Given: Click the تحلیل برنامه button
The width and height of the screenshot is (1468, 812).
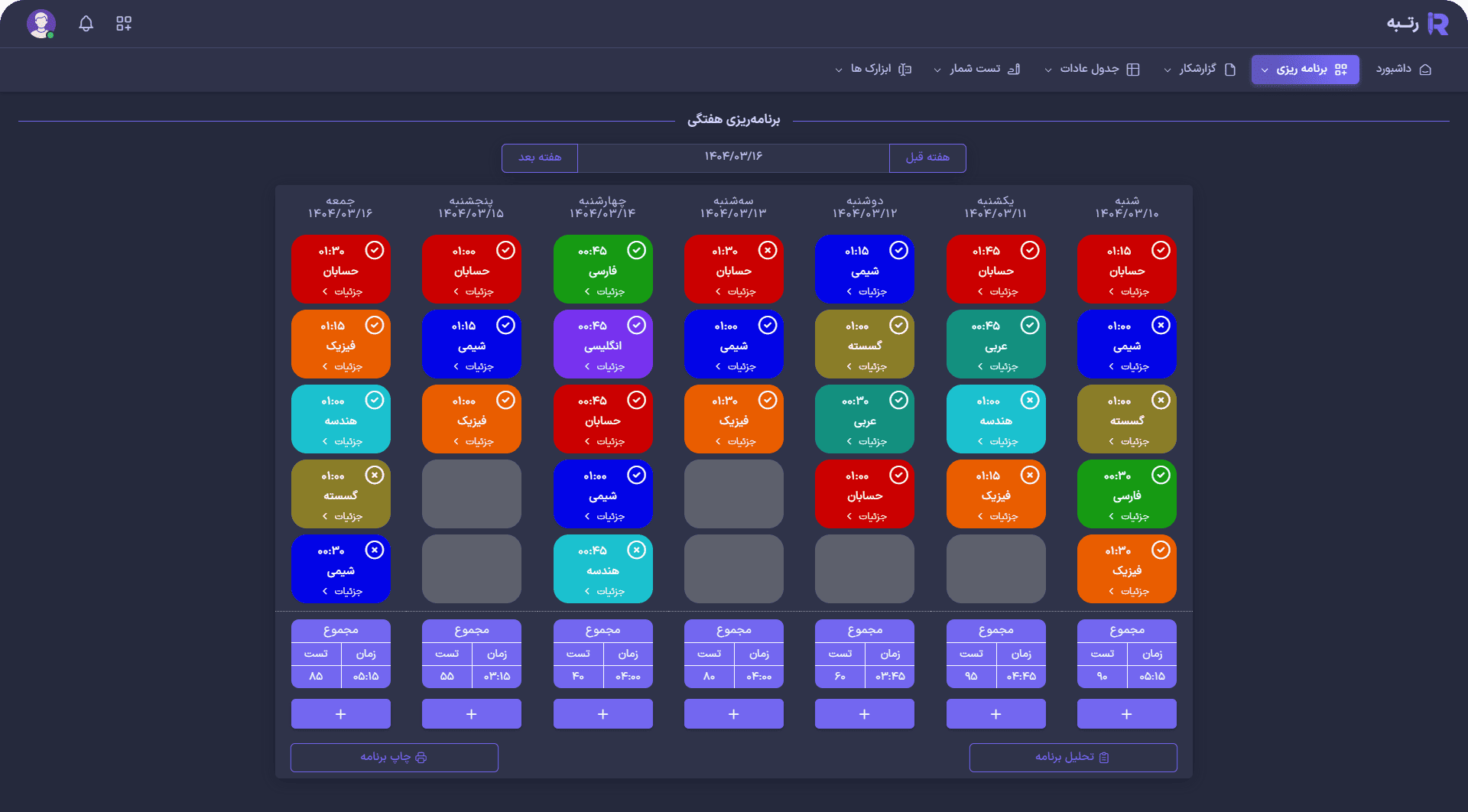Looking at the screenshot, I should click(x=1073, y=757).
